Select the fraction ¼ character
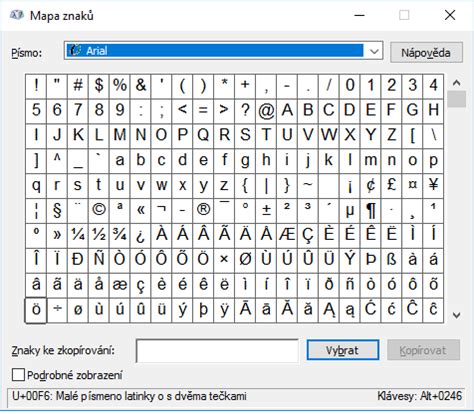This screenshot has height=414, width=474. [78, 235]
